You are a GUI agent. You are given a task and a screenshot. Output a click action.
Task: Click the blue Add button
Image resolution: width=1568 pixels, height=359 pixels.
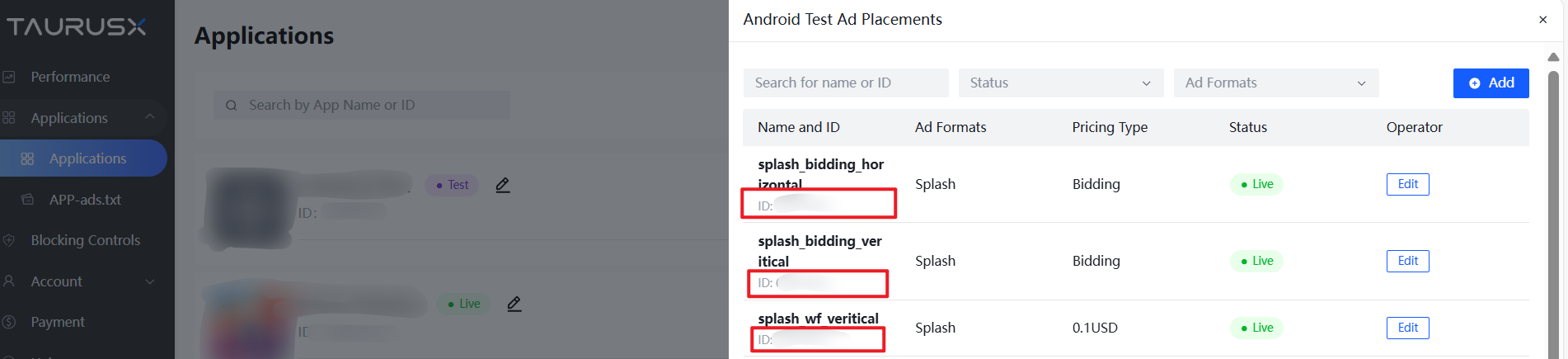coord(1491,83)
